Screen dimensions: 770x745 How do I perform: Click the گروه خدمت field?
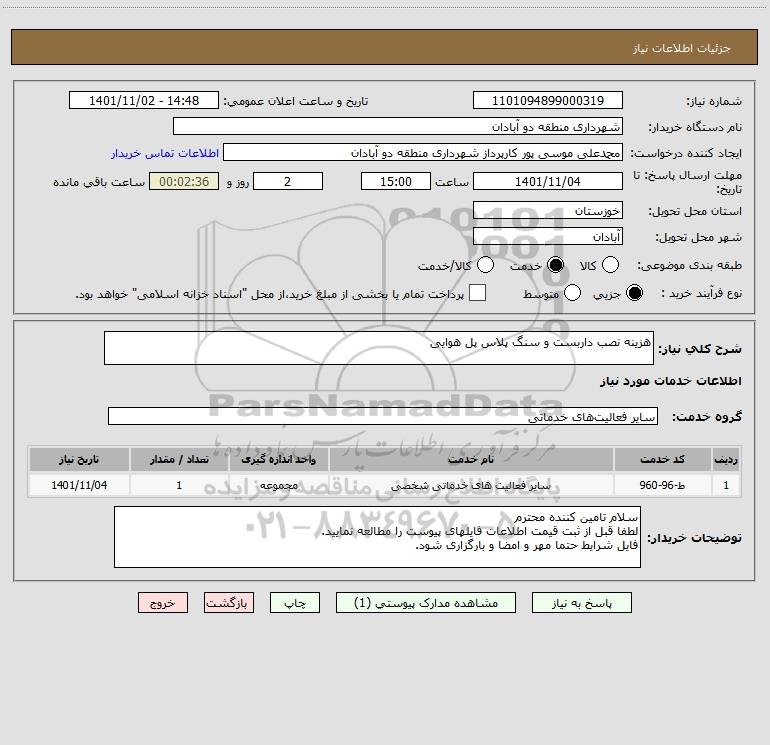383,416
